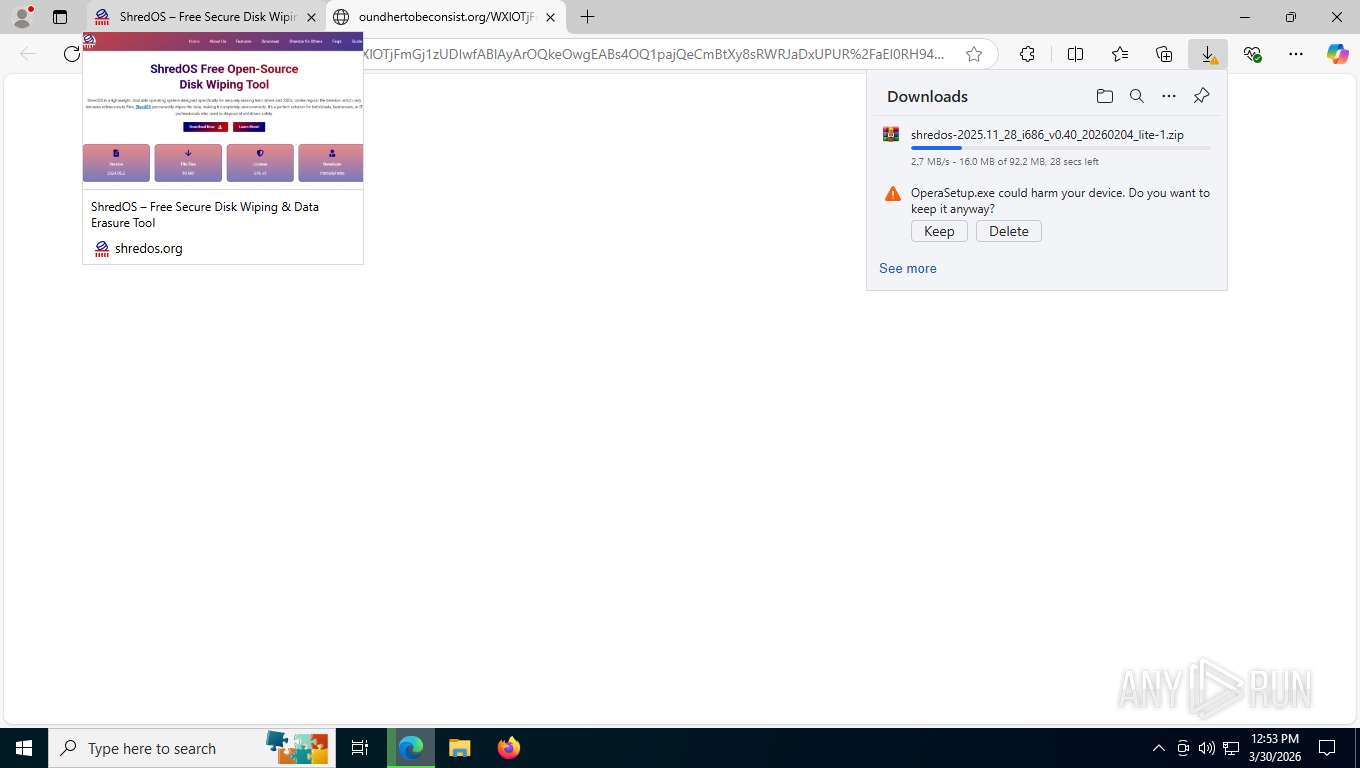Open Task View on the taskbar

(x=360, y=748)
